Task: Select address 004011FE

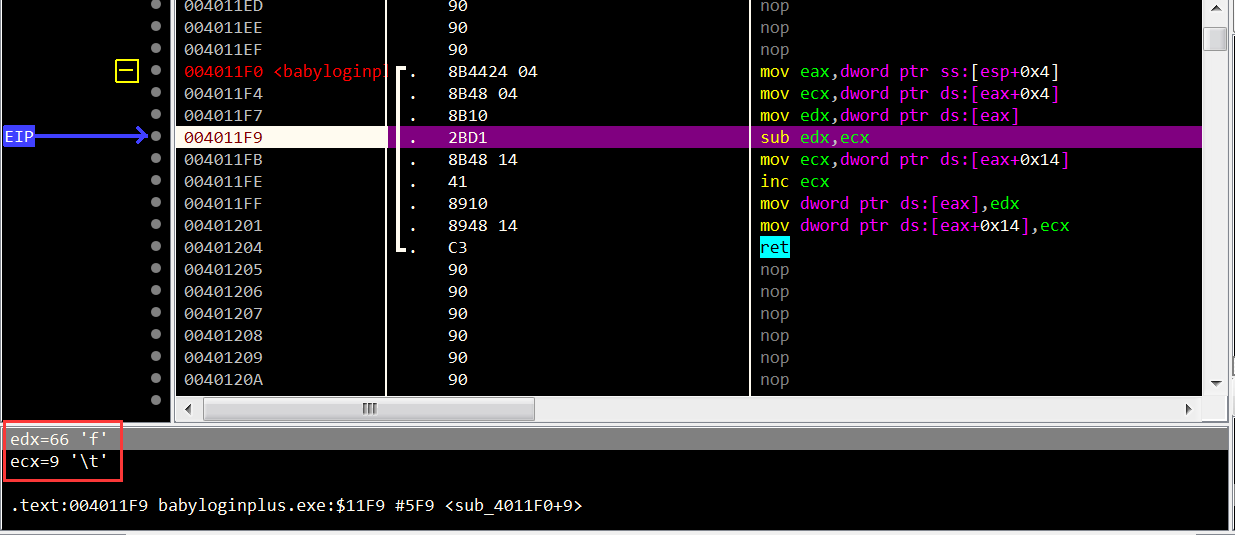Action: [223, 182]
